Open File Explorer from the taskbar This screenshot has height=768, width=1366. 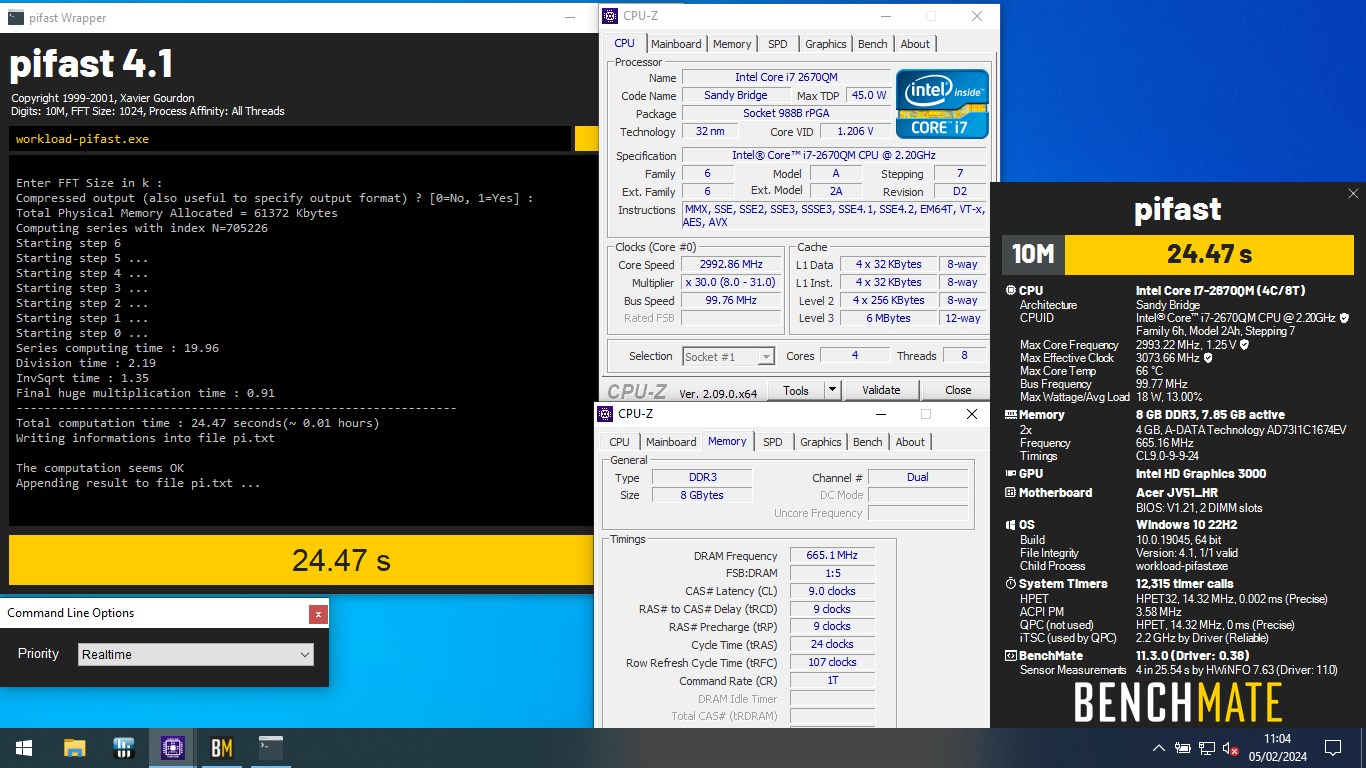(x=74, y=748)
